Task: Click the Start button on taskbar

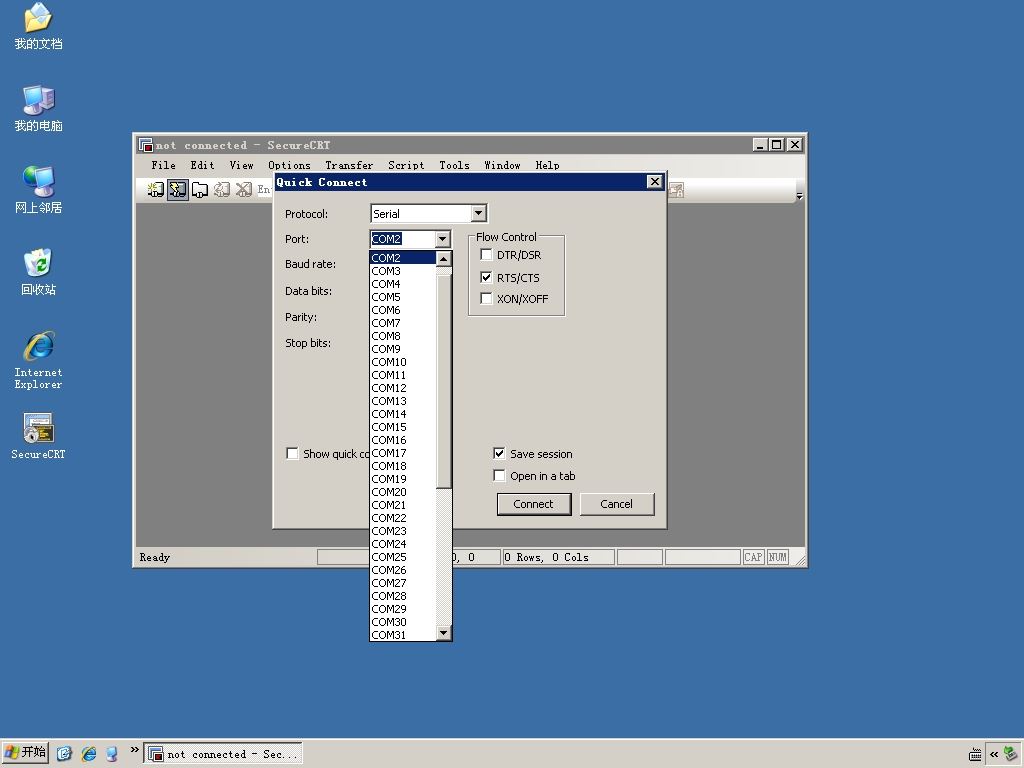Action: tap(26, 753)
